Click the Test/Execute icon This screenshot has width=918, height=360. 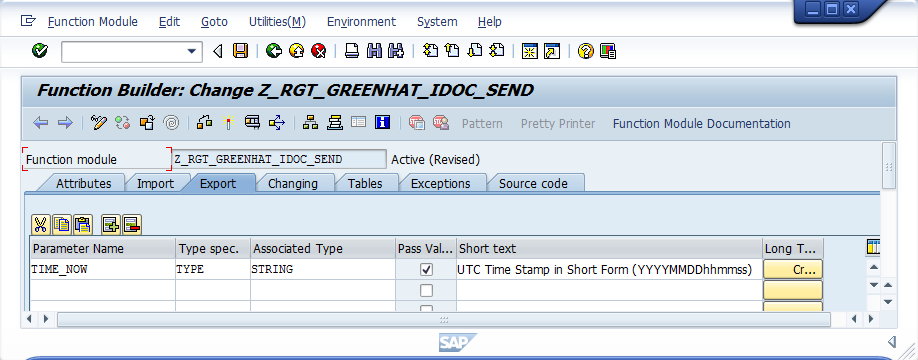point(252,123)
